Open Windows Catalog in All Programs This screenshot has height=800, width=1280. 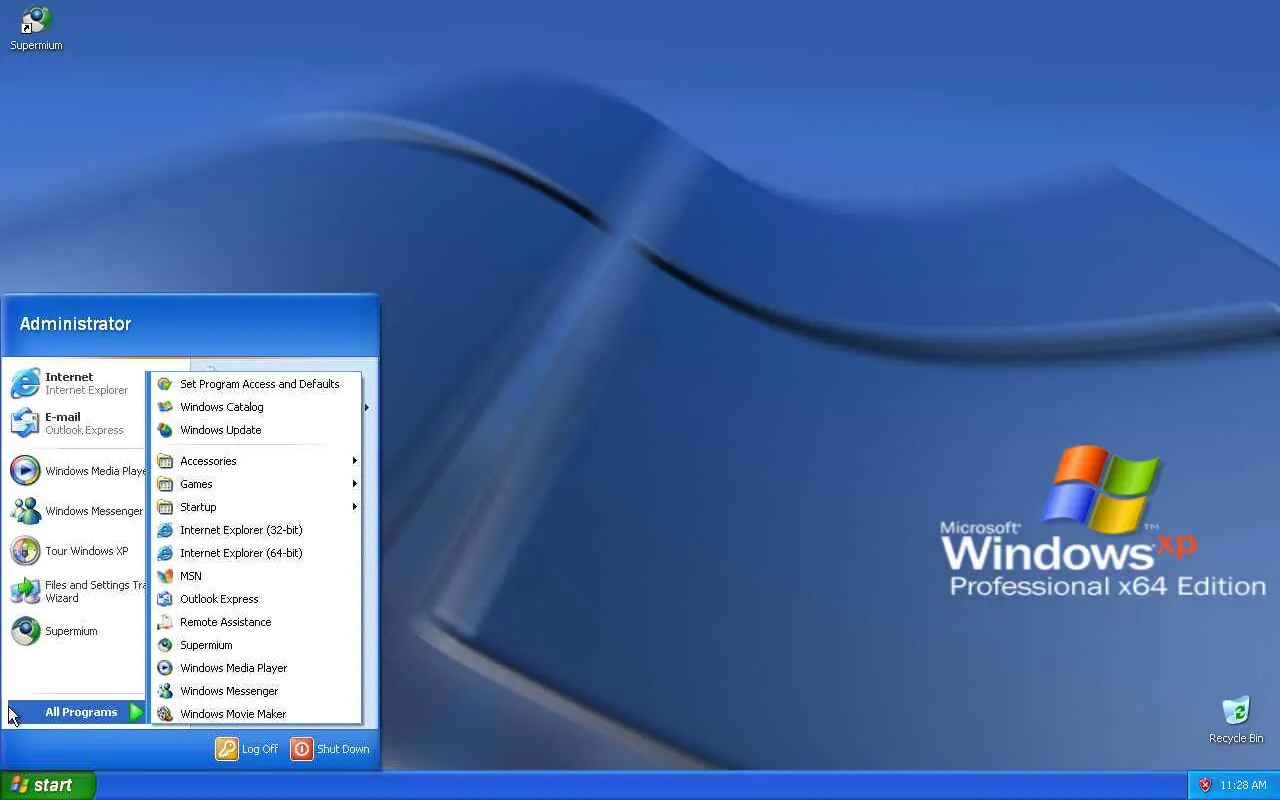(x=257, y=407)
